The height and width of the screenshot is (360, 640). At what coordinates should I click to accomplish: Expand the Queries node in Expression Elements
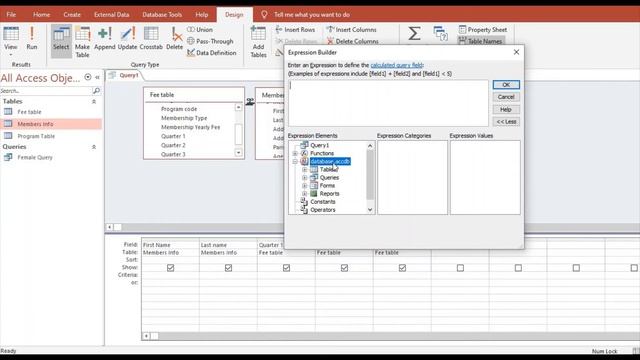coord(304,178)
